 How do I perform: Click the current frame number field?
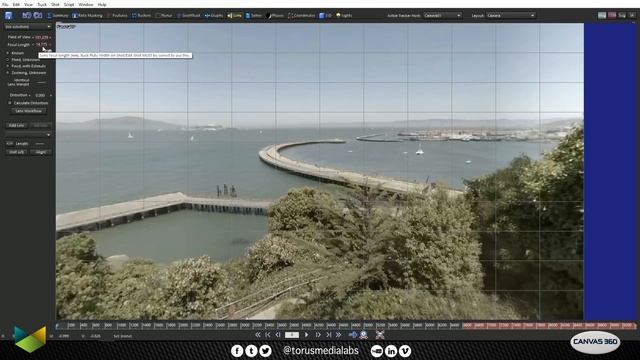coord(292,335)
